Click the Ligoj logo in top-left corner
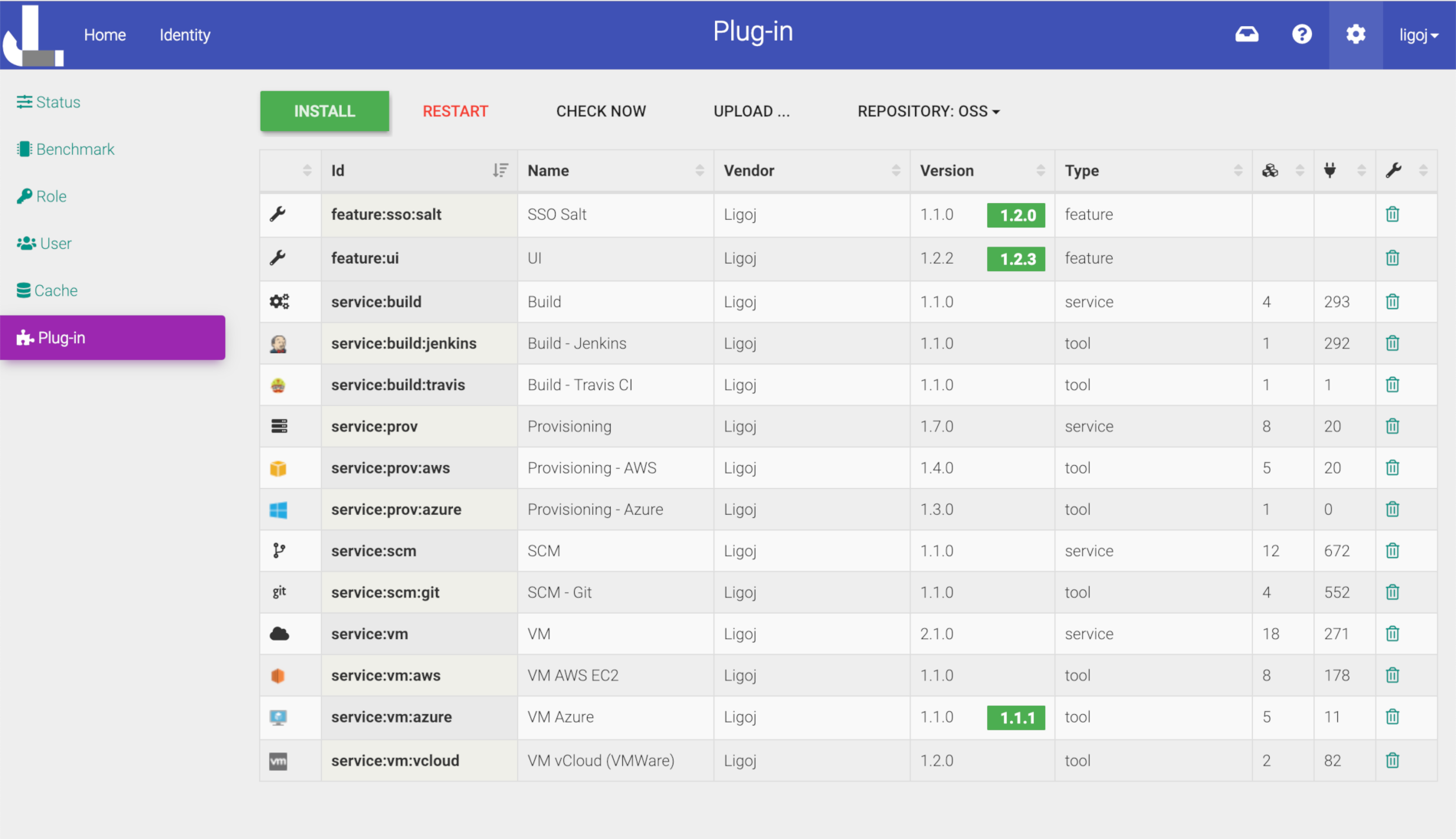This screenshot has height=839, width=1456. click(x=33, y=35)
